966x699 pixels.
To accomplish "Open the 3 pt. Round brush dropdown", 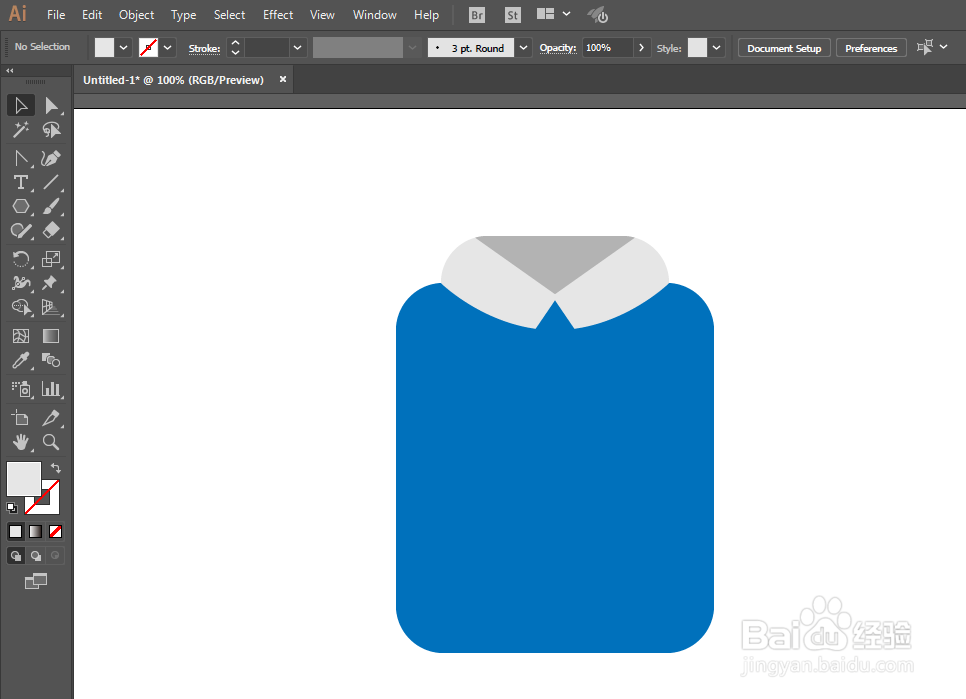I will [x=523, y=47].
